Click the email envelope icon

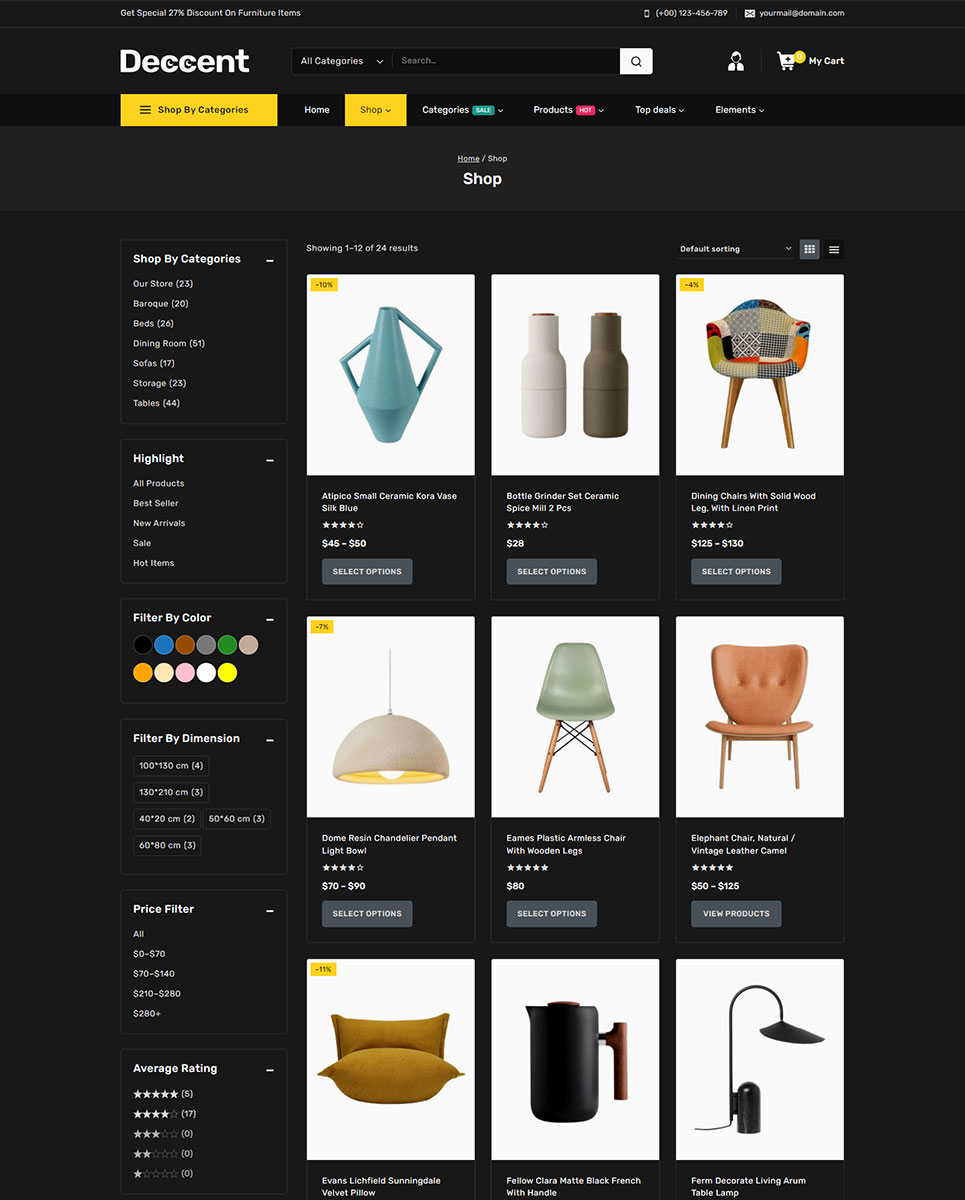coord(750,13)
